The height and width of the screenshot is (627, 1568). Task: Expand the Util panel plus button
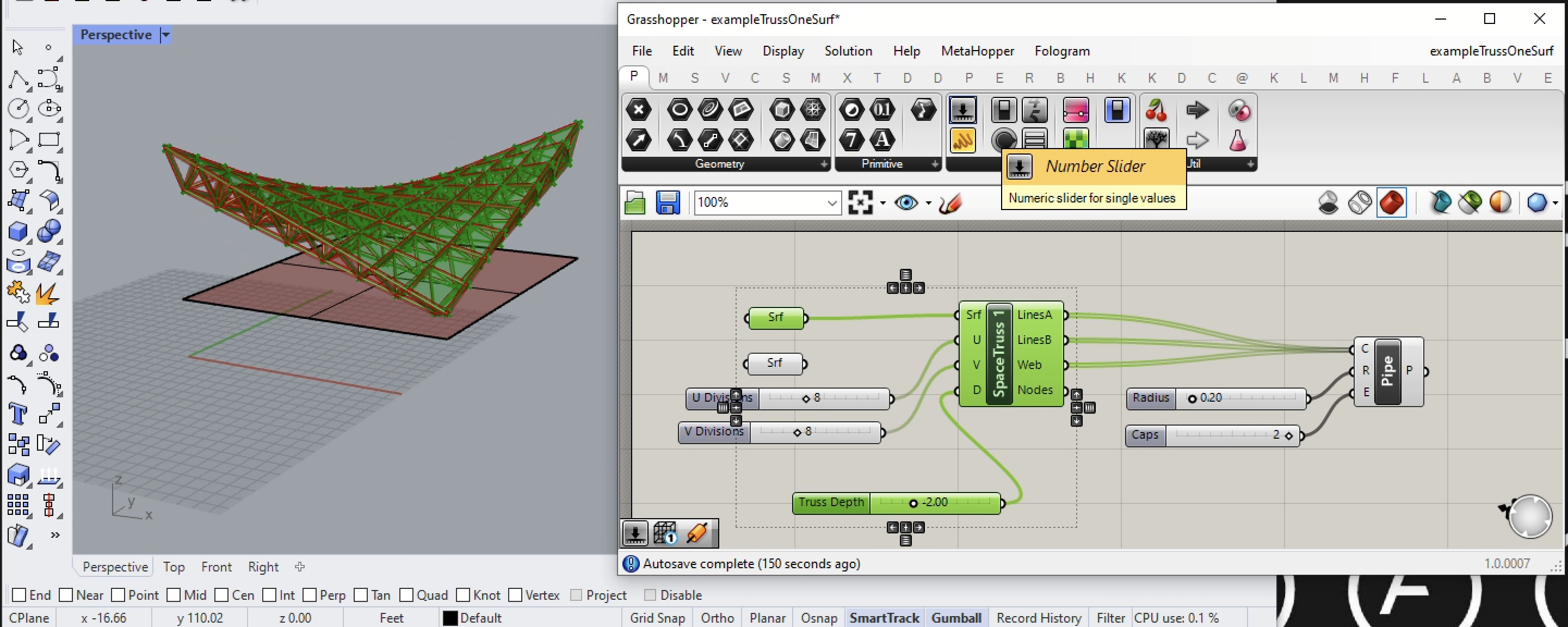tap(1250, 164)
